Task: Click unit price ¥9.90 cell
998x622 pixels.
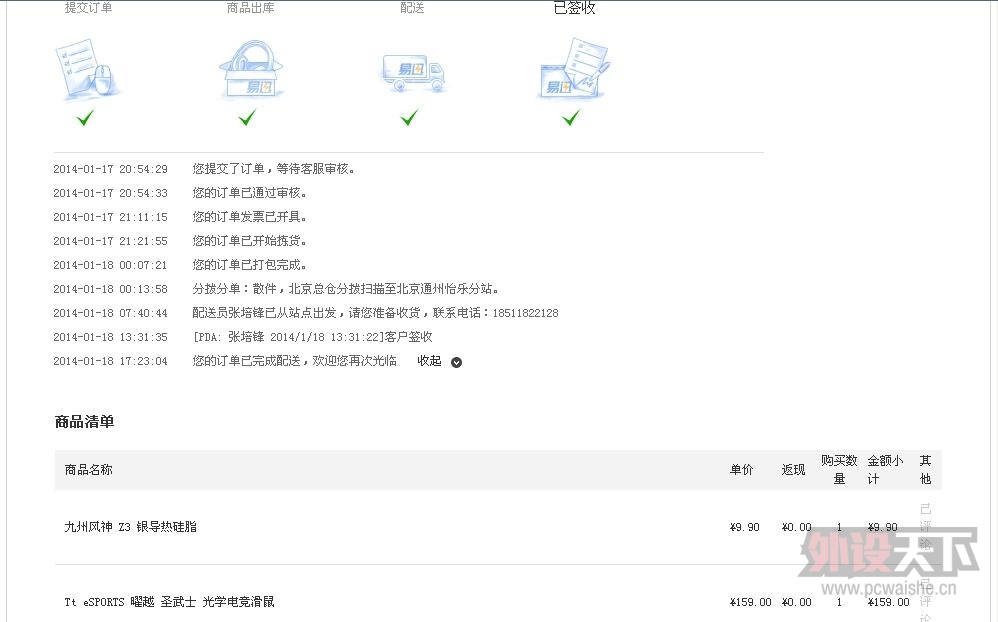Action: point(745,527)
